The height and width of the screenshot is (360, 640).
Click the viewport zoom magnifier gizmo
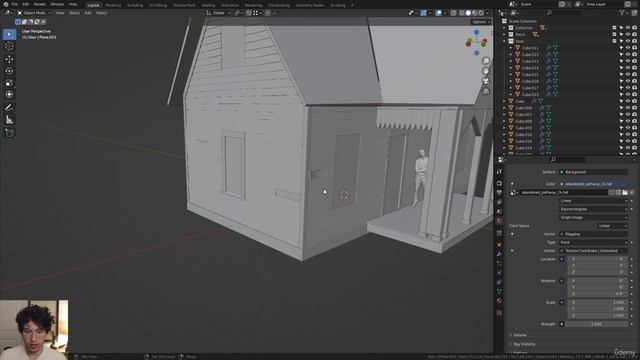486,61
